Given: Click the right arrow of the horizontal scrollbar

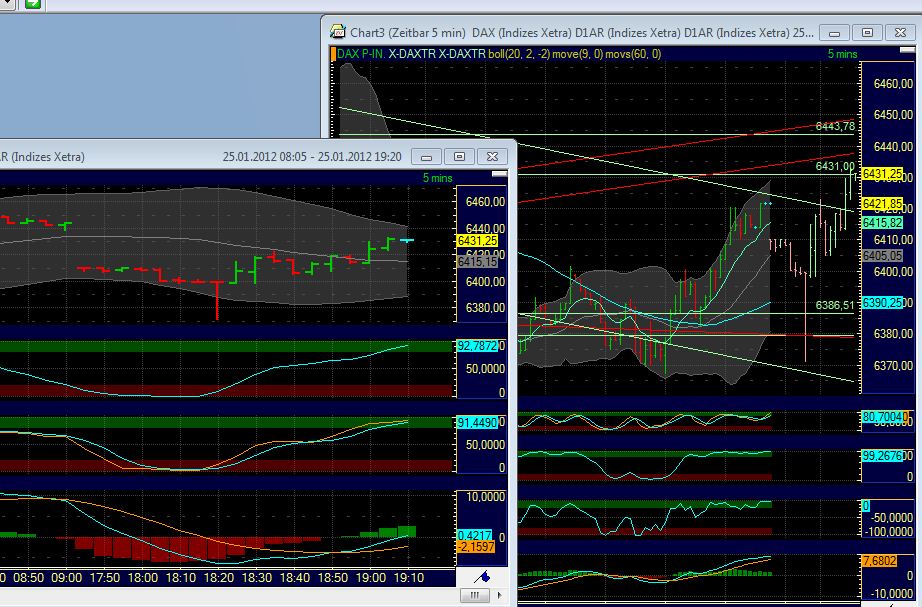Looking at the screenshot, I should tap(500, 595).
